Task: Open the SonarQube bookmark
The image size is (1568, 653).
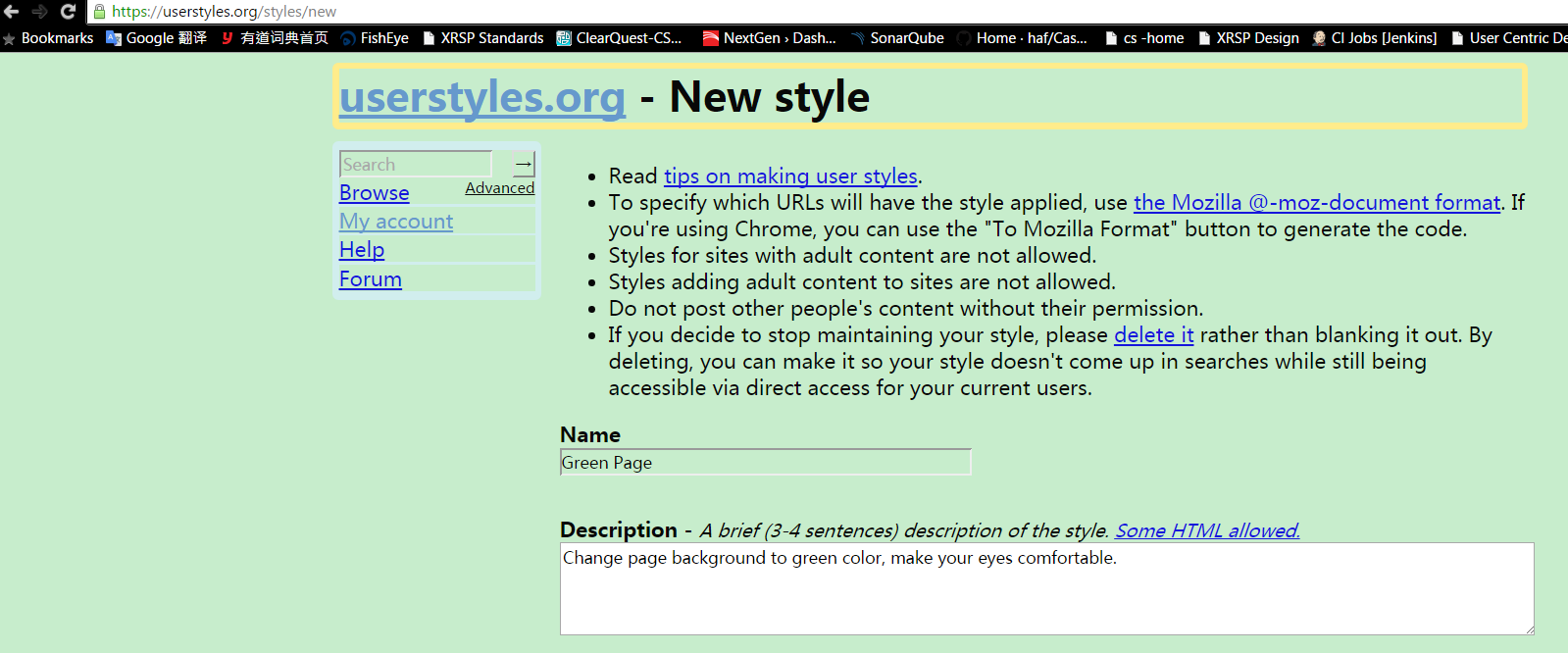Action: click(897, 38)
